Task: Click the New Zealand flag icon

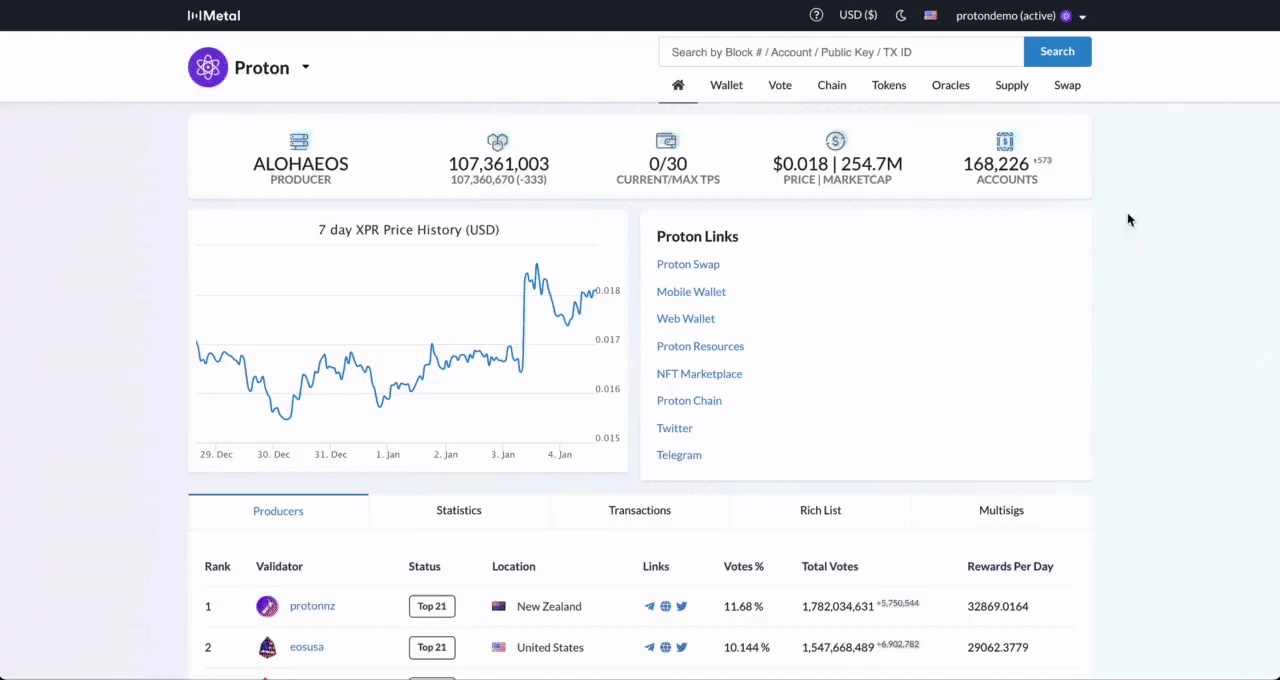Action: pyautogui.click(x=499, y=606)
